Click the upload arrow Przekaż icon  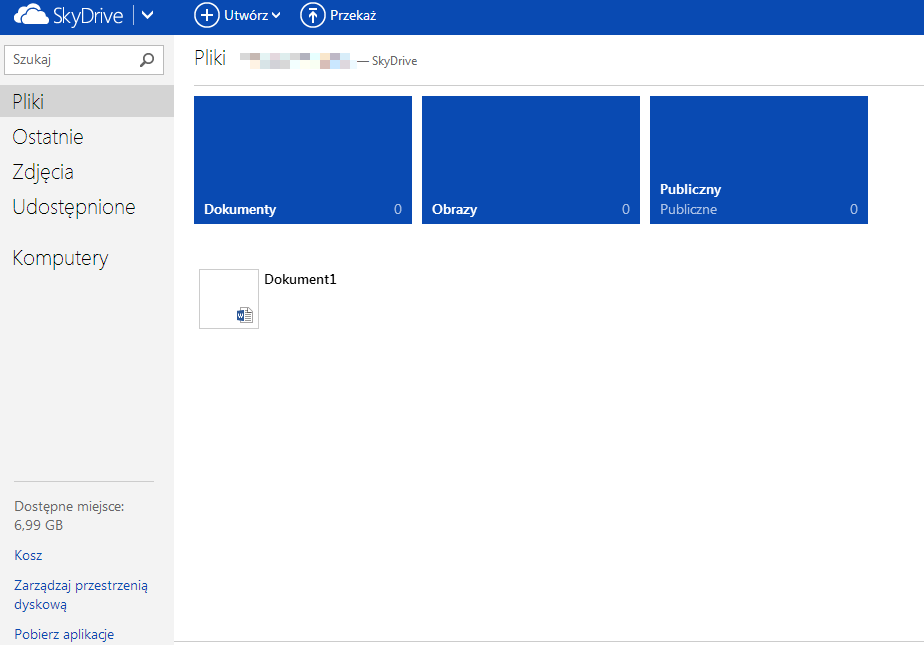pos(313,15)
